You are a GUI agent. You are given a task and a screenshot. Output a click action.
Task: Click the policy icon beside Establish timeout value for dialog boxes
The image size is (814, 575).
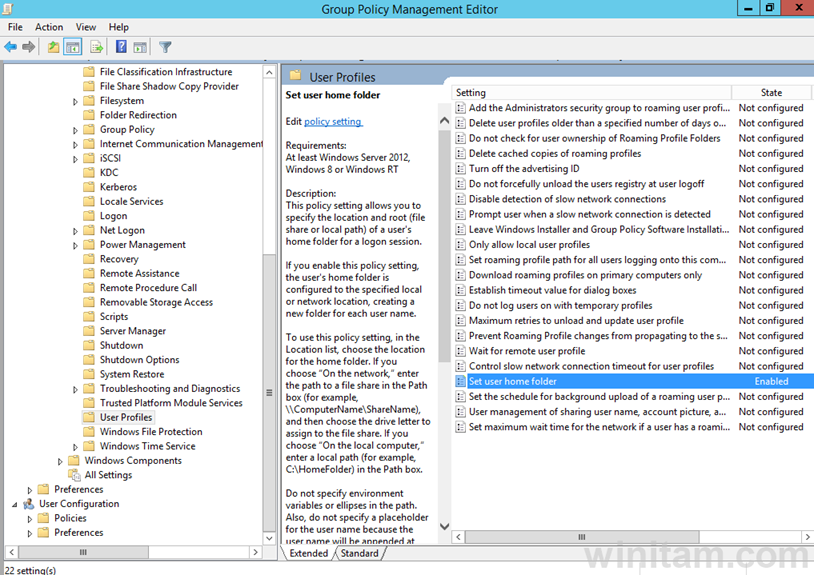[460, 290]
